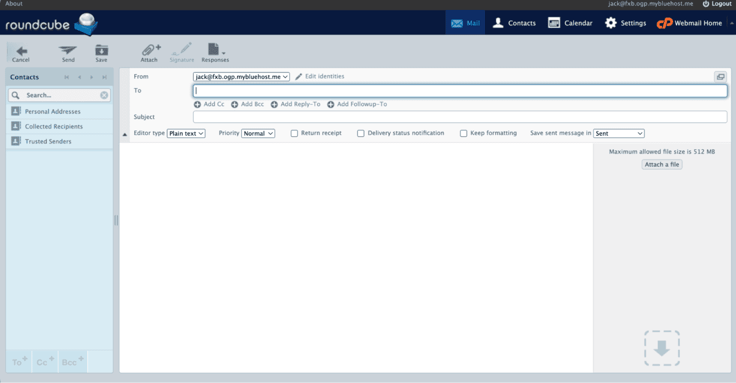
Task: Click the roundcube logo
Action: (51, 24)
